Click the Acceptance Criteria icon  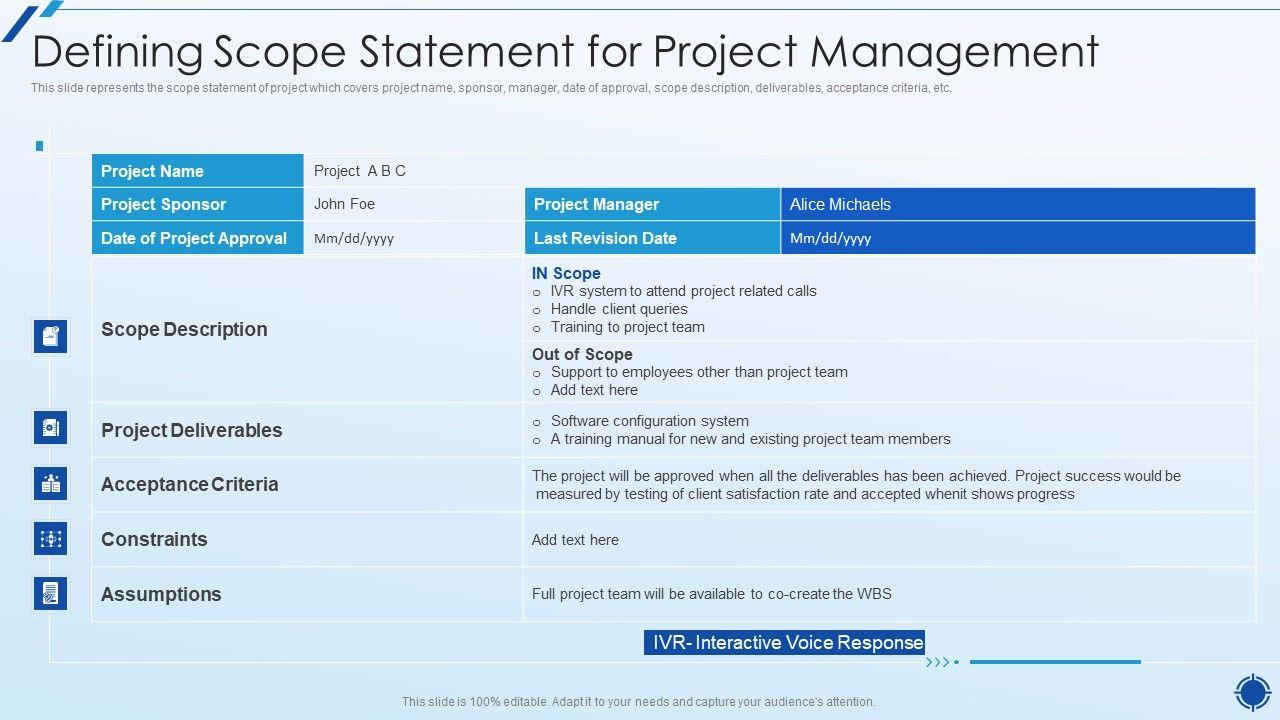pos(51,484)
